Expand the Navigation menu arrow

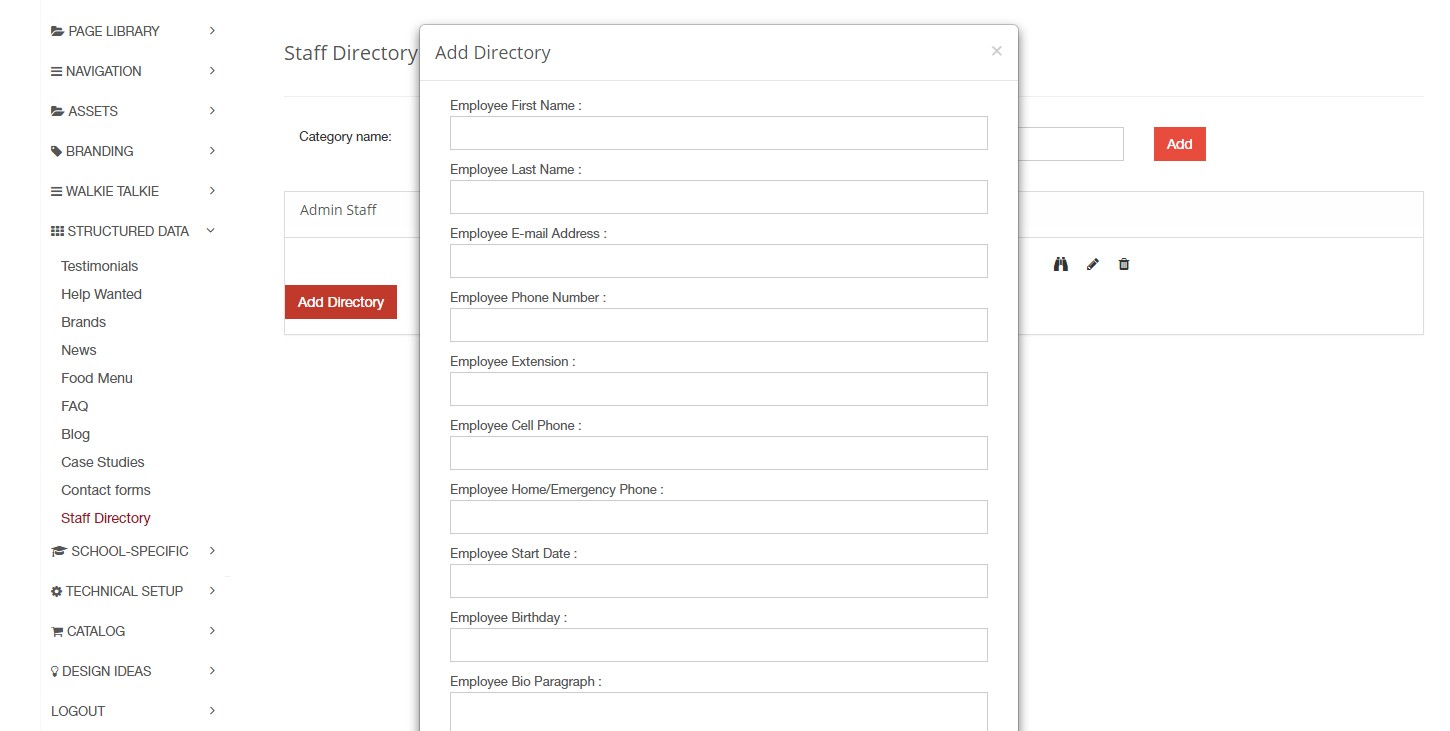coord(212,71)
